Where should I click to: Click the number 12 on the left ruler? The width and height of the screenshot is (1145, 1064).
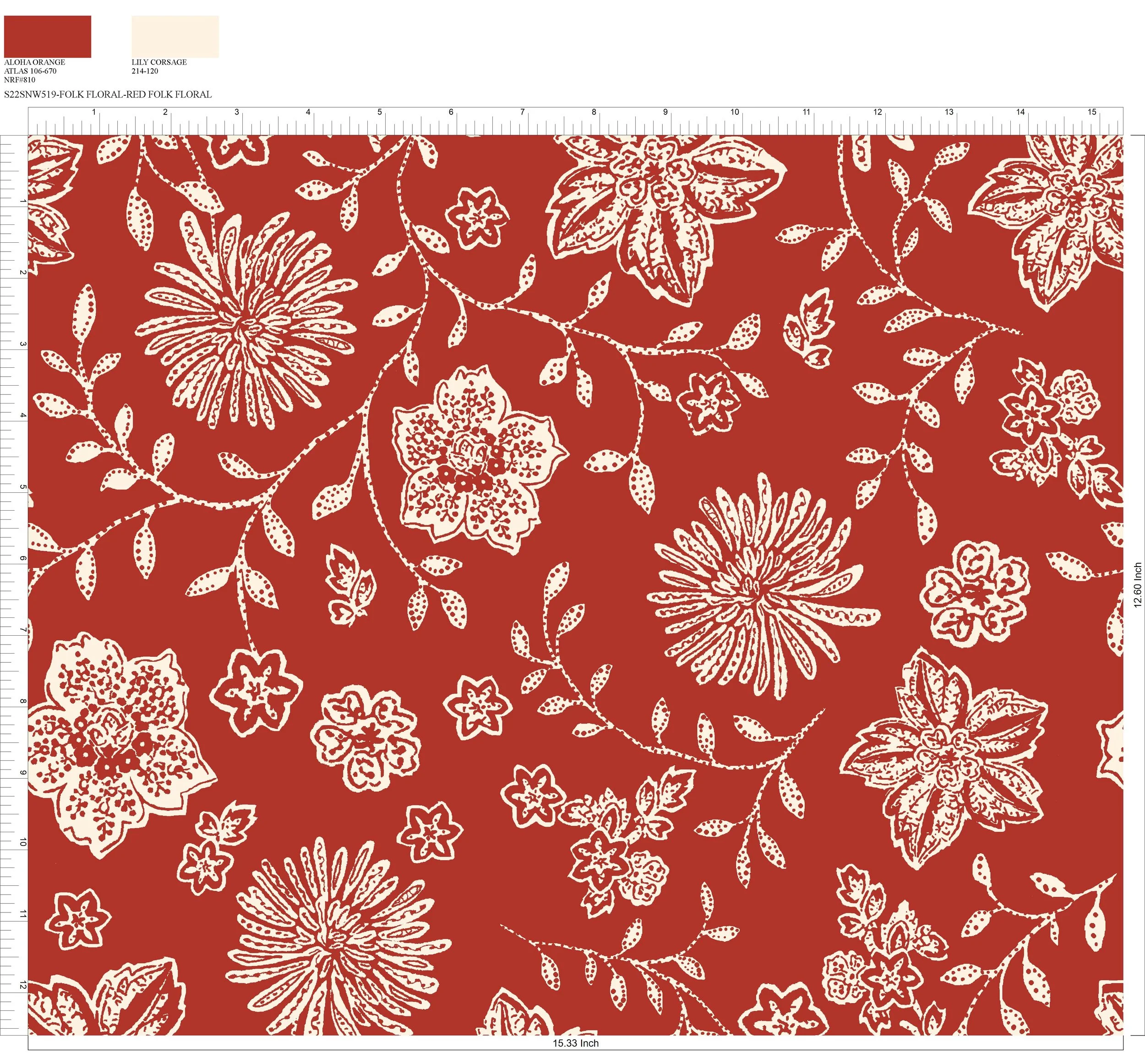click(x=23, y=986)
